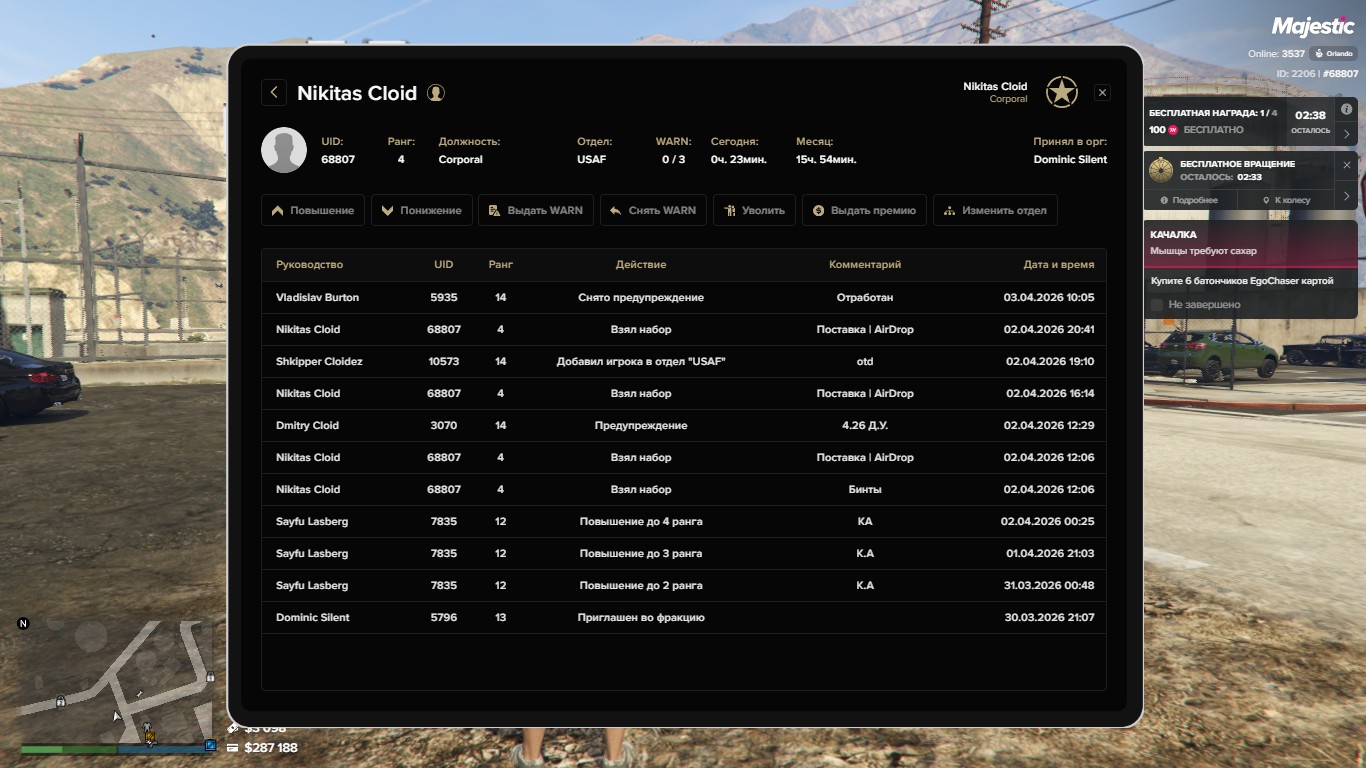Image resolution: width=1366 pixels, height=768 pixels.
Task: Click the gray player avatar picture
Action: (x=284, y=150)
